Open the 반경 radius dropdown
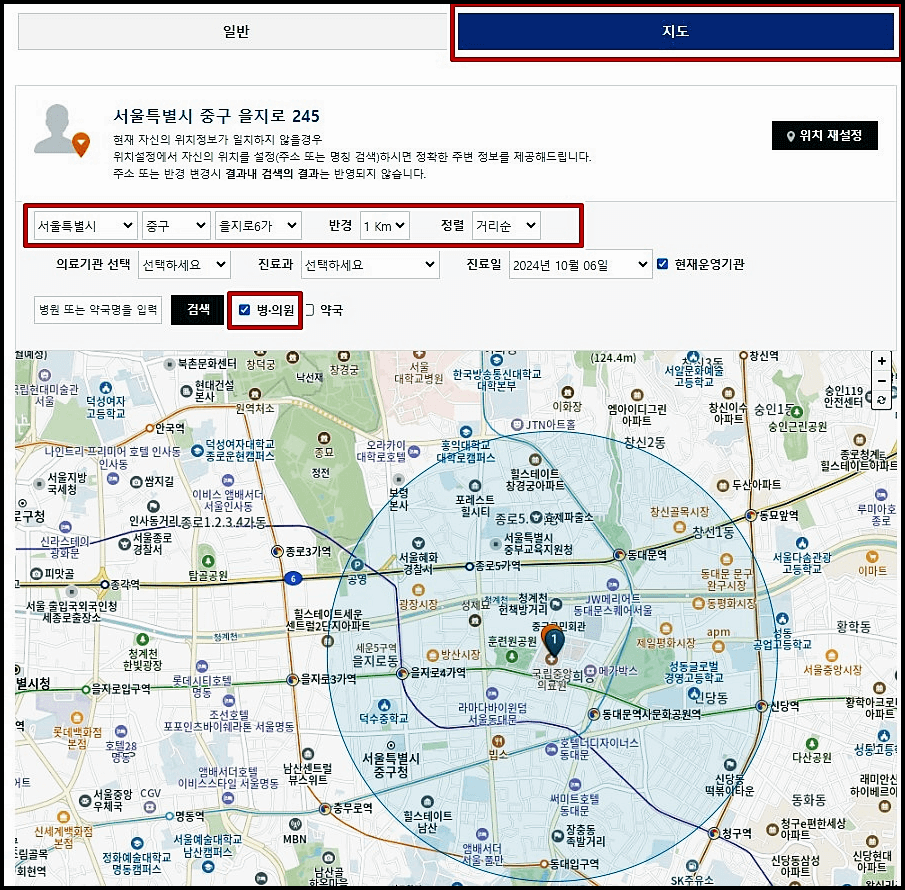 click(384, 225)
